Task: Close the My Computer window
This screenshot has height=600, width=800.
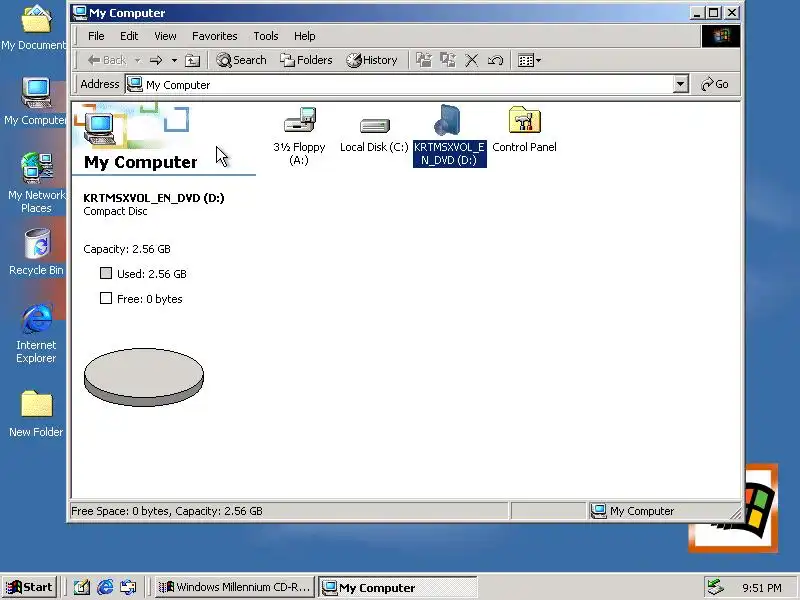Action: pos(732,13)
